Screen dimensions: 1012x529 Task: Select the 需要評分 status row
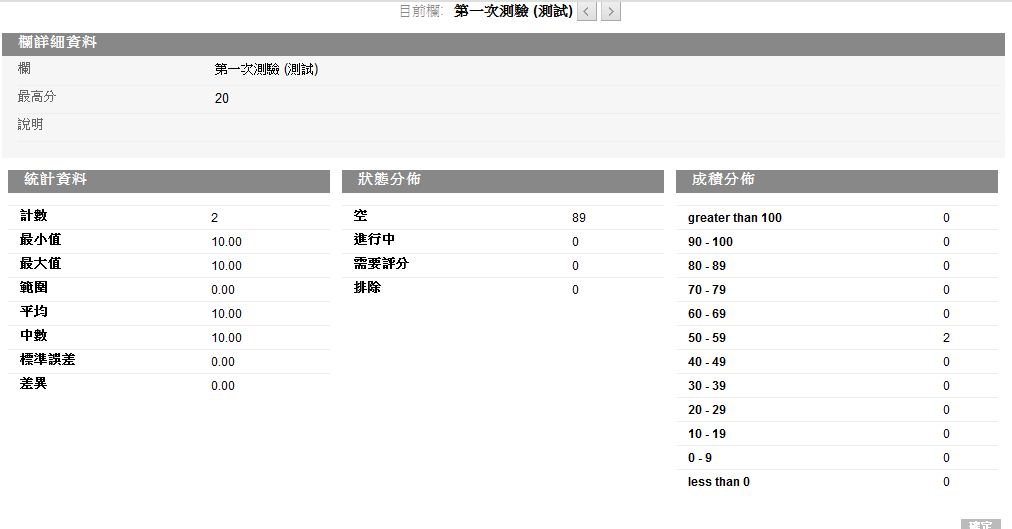pos(381,264)
